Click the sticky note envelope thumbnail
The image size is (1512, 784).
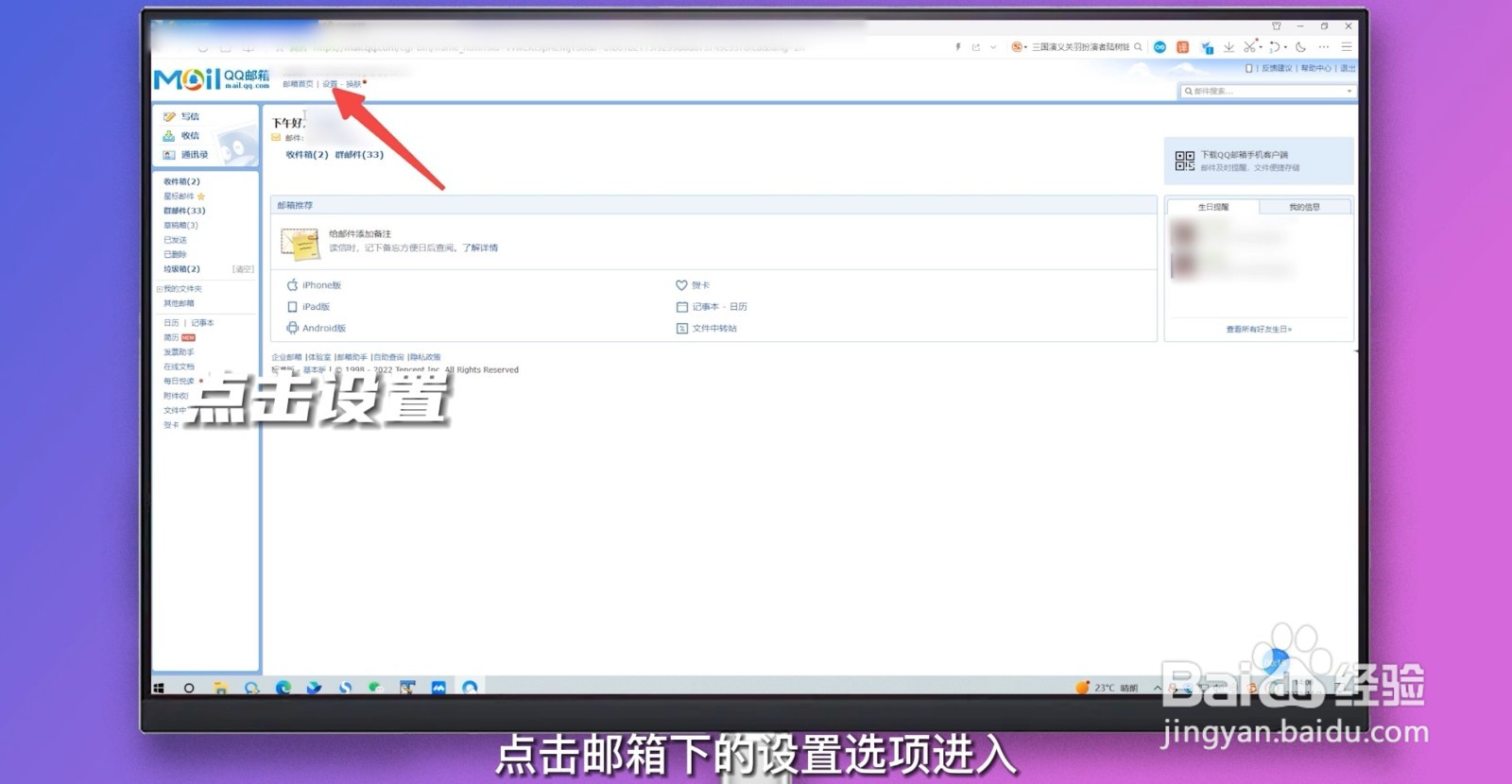300,243
